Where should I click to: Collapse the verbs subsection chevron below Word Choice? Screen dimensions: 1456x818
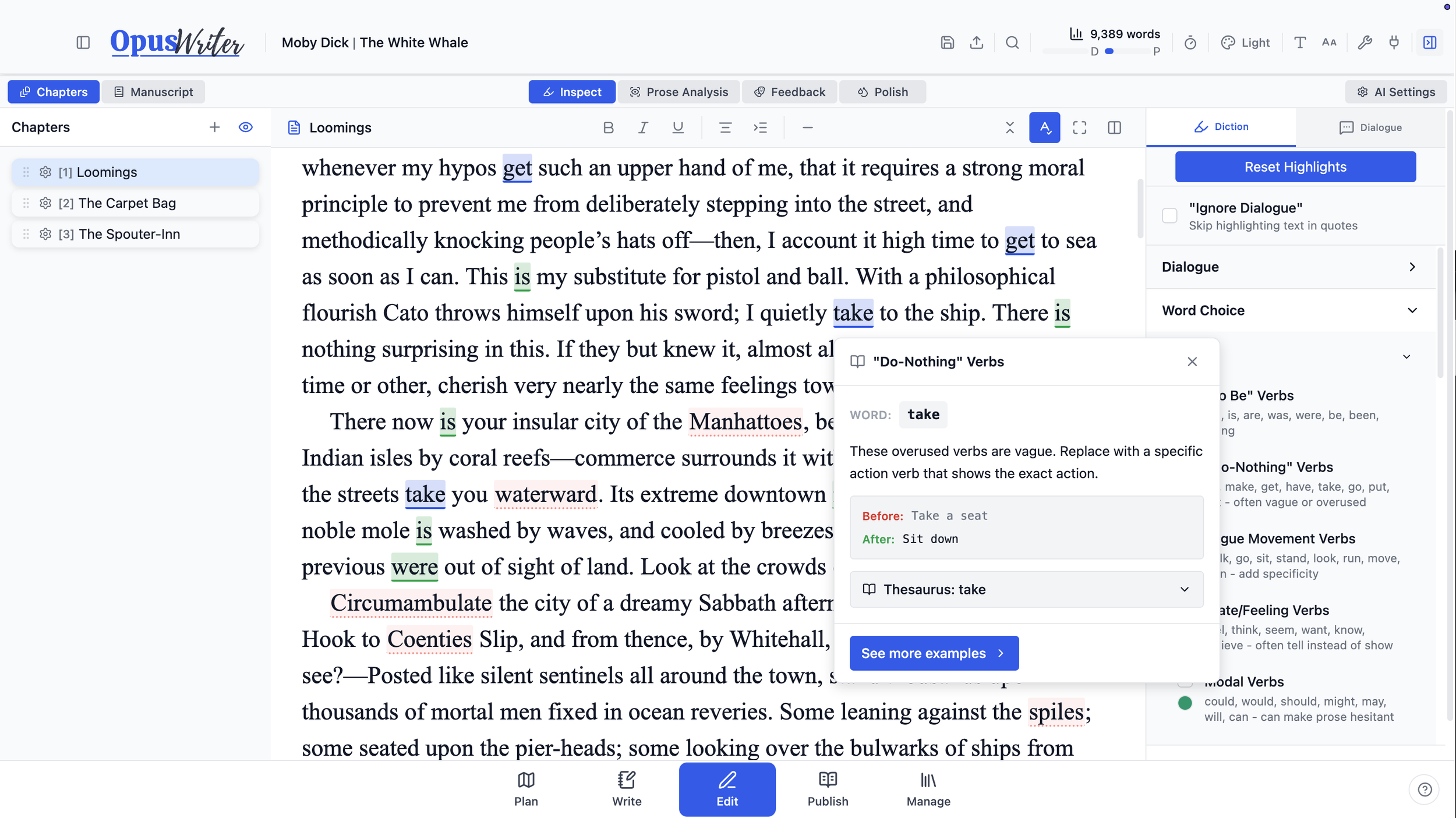1406,356
